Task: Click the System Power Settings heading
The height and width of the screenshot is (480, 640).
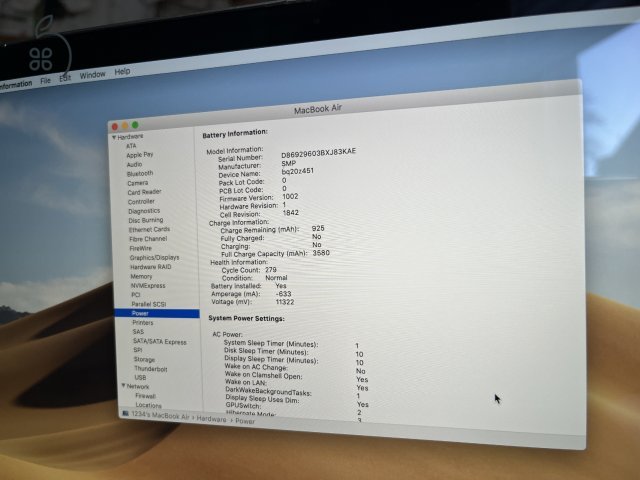Action: 247,318
